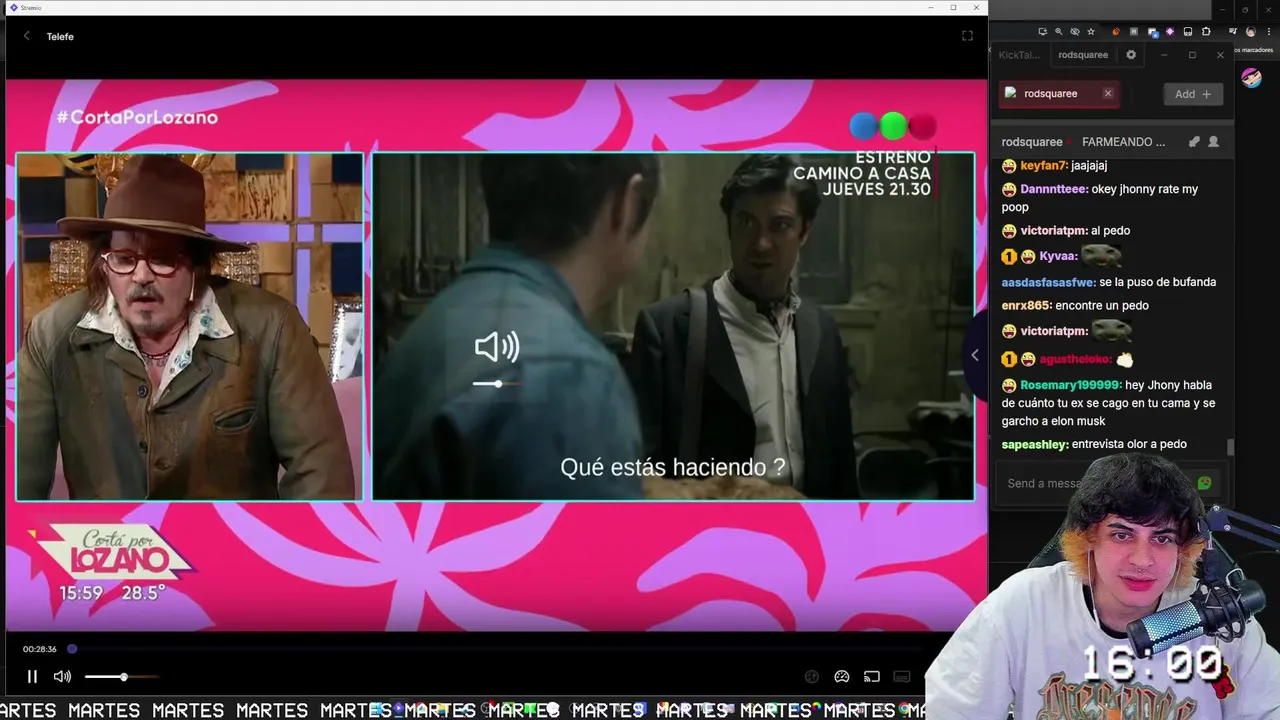Open pinned messages pin icon
This screenshot has height=720, width=1280.
[x=1194, y=142]
